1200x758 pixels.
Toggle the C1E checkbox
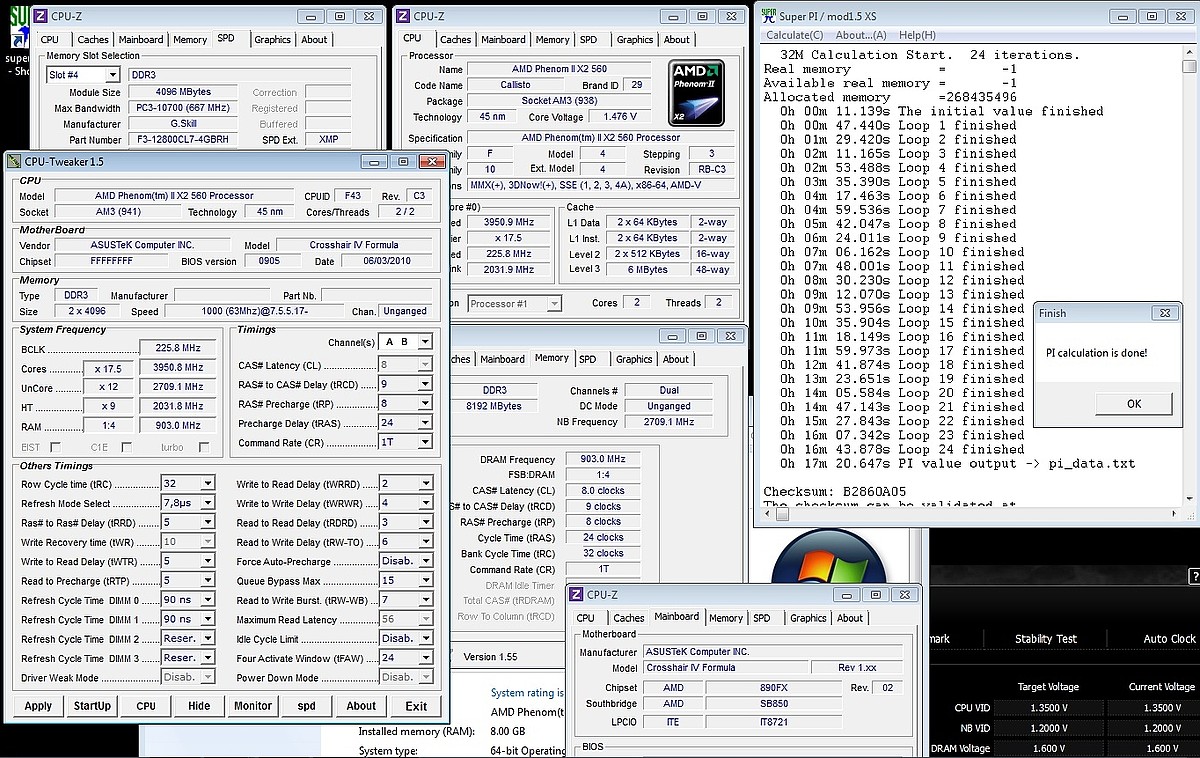pyautogui.click(x=128, y=447)
